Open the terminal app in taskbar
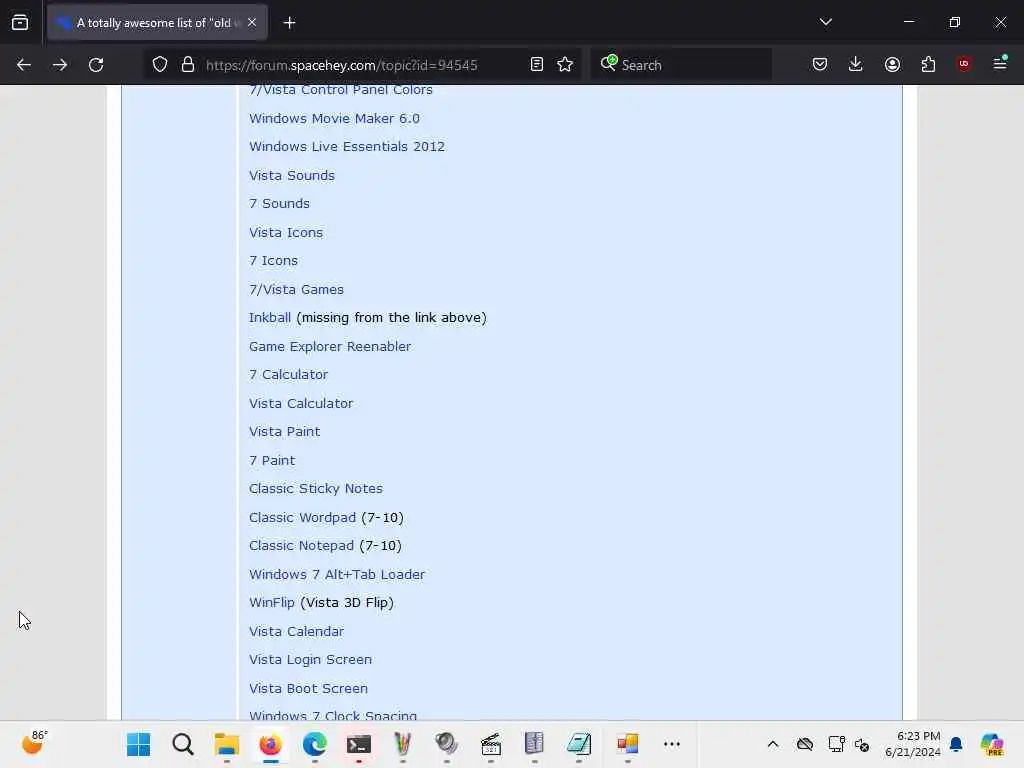1024x768 pixels. (x=359, y=744)
